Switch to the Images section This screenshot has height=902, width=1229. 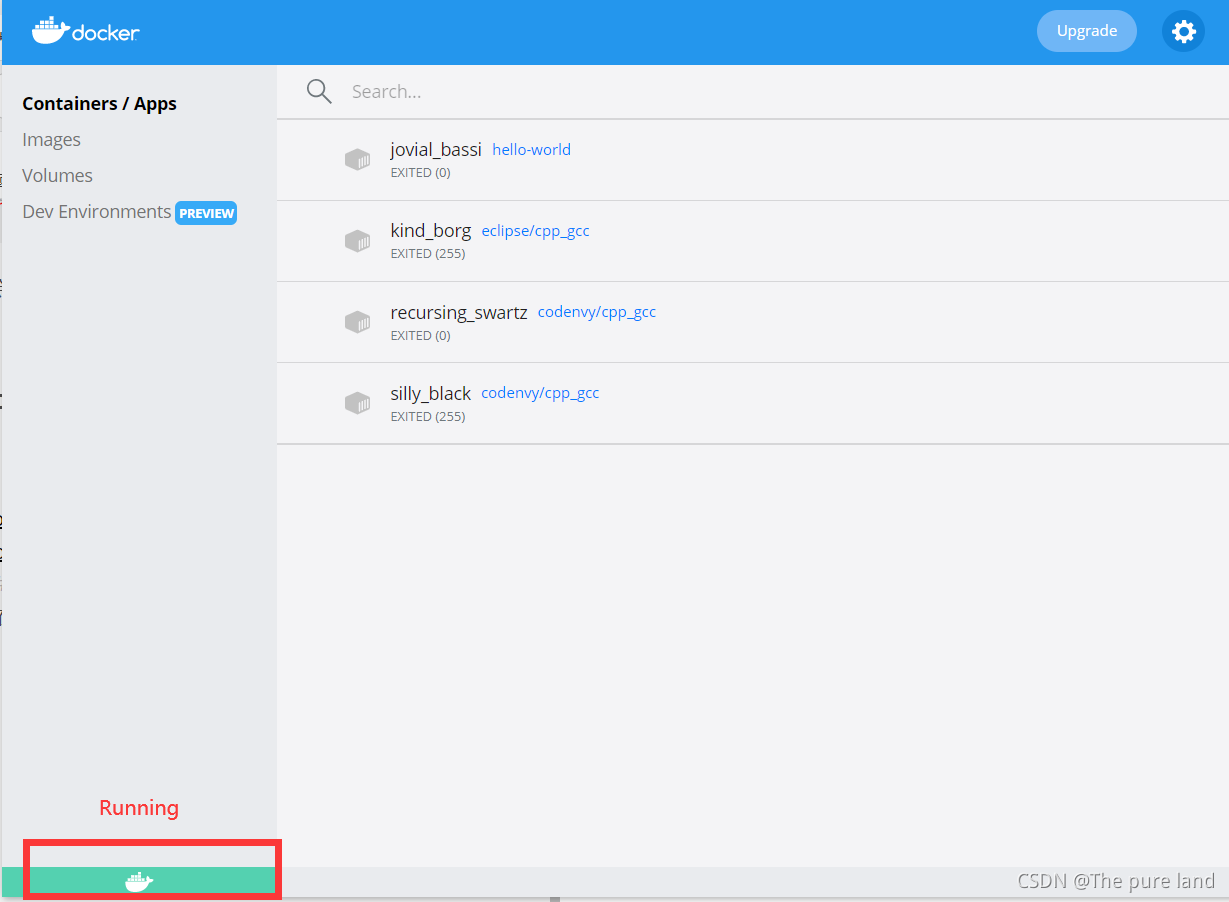pyautogui.click(x=51, y=140)
